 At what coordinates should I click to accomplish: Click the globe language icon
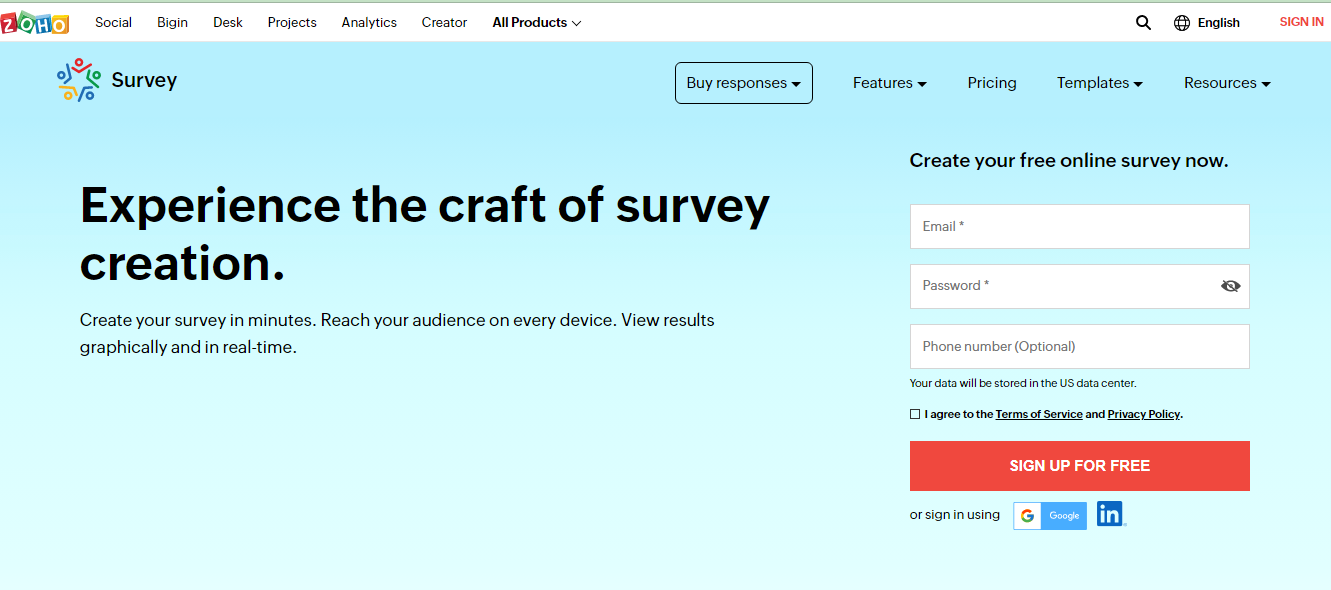pyautogui.click(x=1182, y=22)
